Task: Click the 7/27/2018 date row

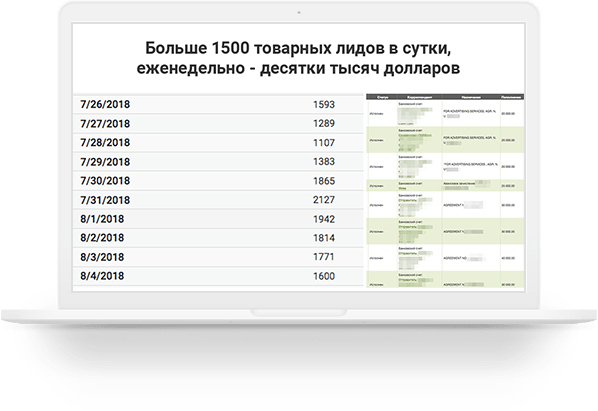Action: pos(218,124)
